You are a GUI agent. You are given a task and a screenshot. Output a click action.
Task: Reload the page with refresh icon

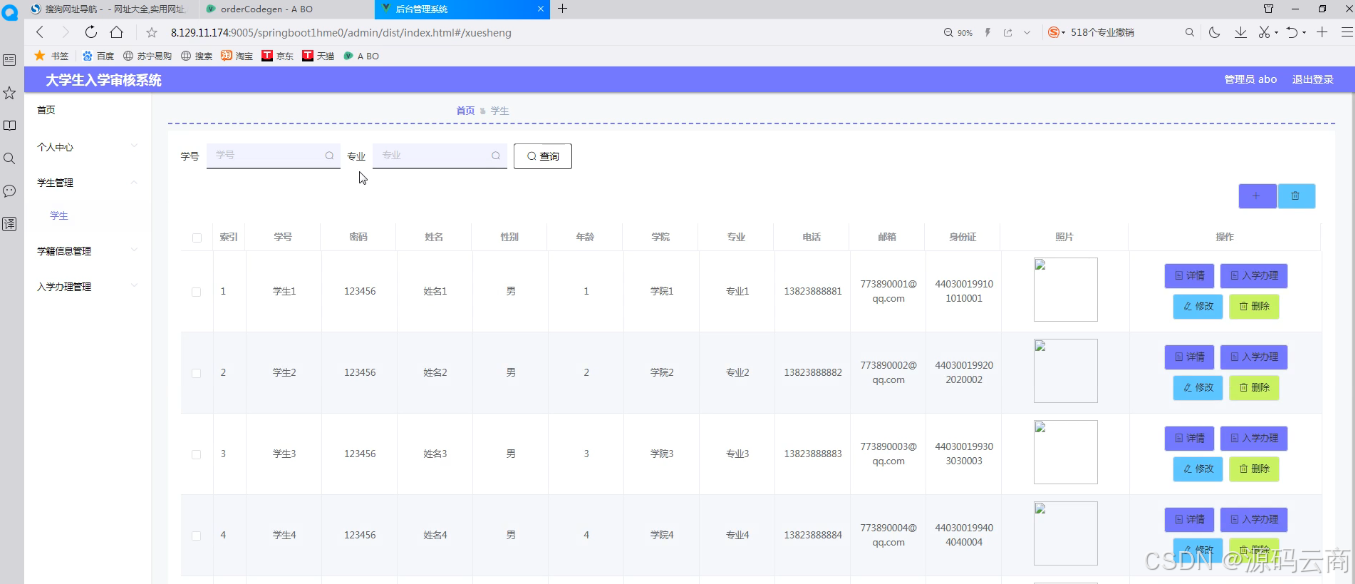click(91, 32)
